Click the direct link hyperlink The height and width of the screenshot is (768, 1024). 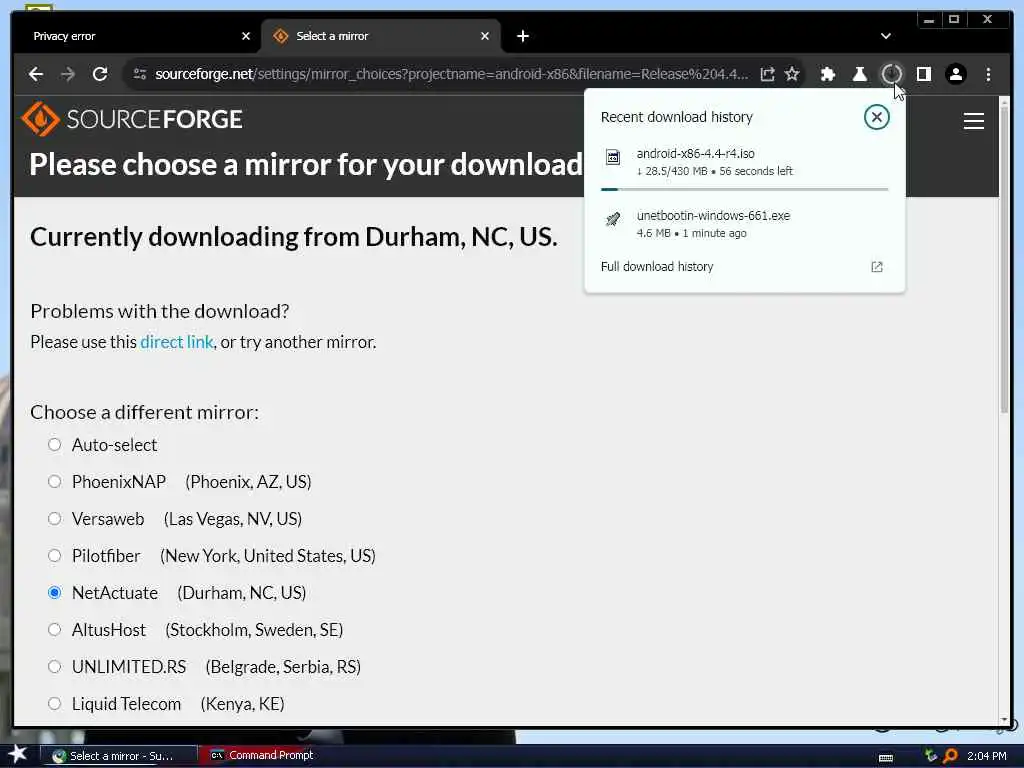pyautogui.click(x=177, y=342)
